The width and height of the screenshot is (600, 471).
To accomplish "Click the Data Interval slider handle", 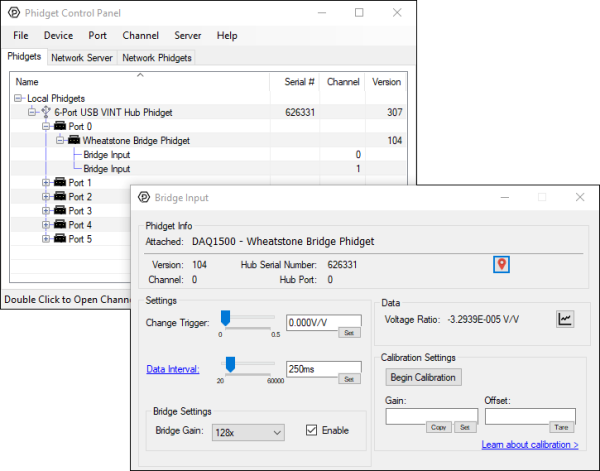I will [x=230, y=364].
